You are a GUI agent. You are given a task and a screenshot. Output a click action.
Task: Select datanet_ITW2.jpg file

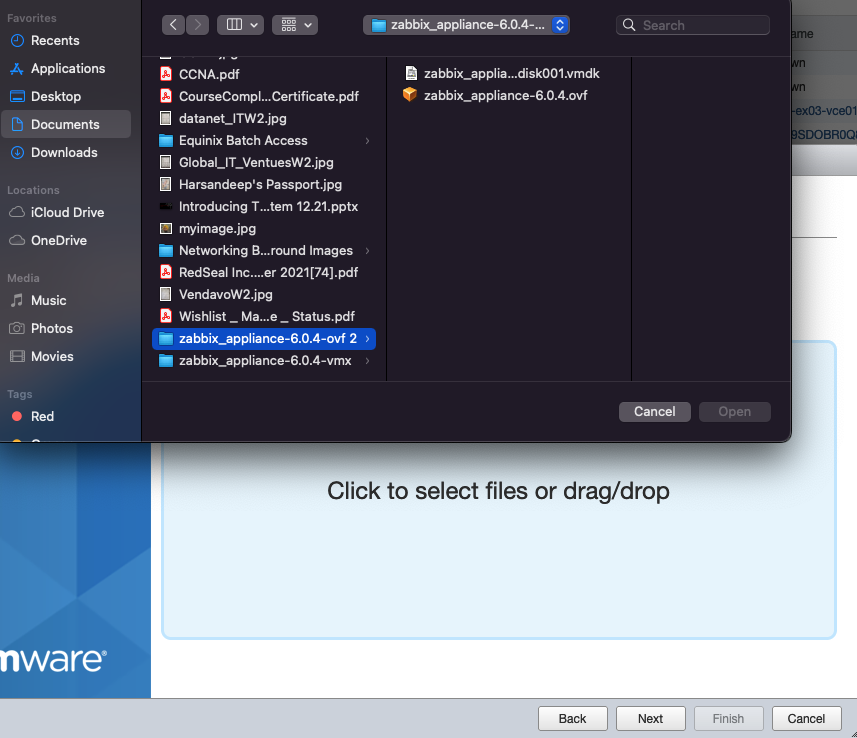point(264,118)
